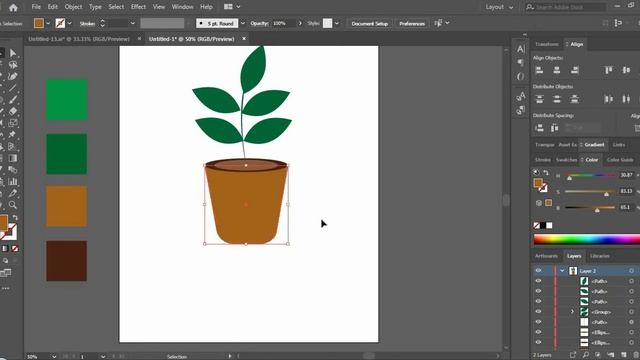
Task: Set color to None in toolbar
Action: (15, 248)
